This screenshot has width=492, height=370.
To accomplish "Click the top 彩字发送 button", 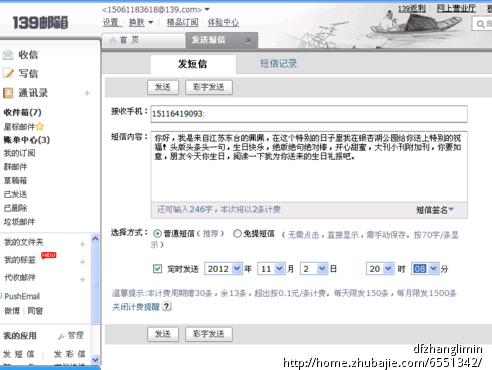I will click(x=209, y=87).
